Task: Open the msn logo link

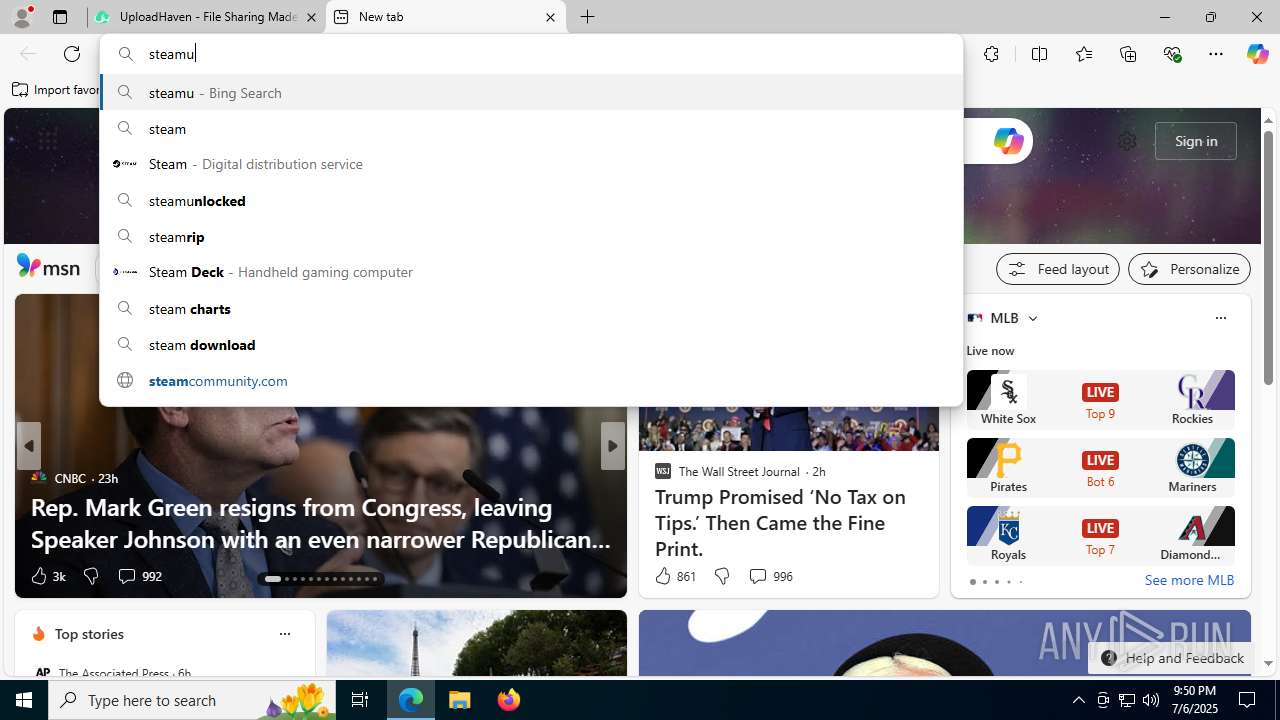Action: pyautogui.click(x=48, y=267)
